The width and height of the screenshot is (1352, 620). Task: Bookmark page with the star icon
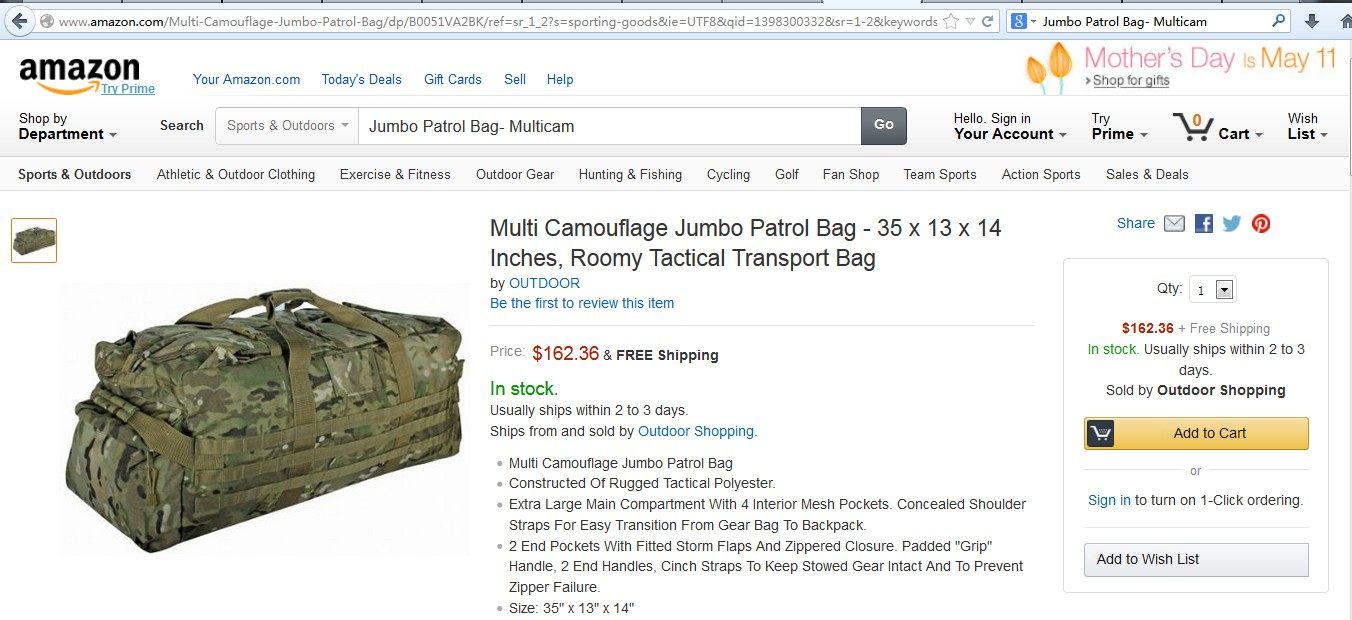[x=950, y=21]
